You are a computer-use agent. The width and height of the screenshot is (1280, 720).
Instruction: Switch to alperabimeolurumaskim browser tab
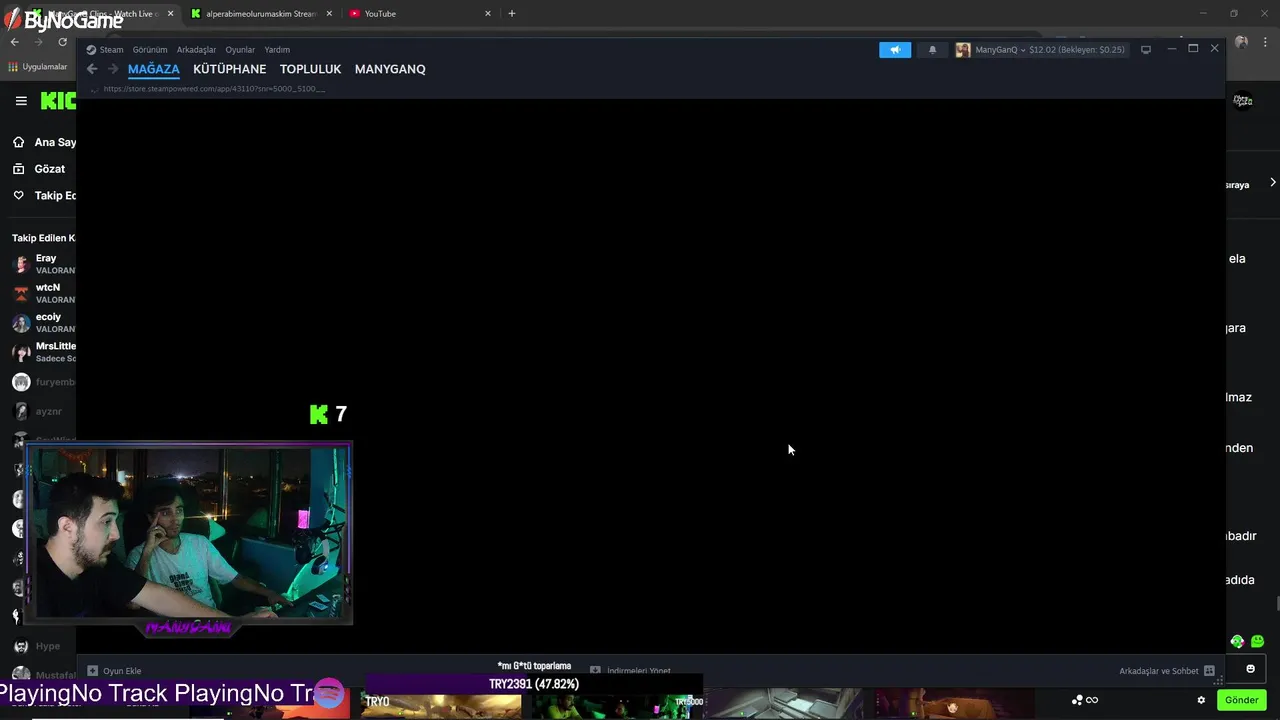coord(261,14)
